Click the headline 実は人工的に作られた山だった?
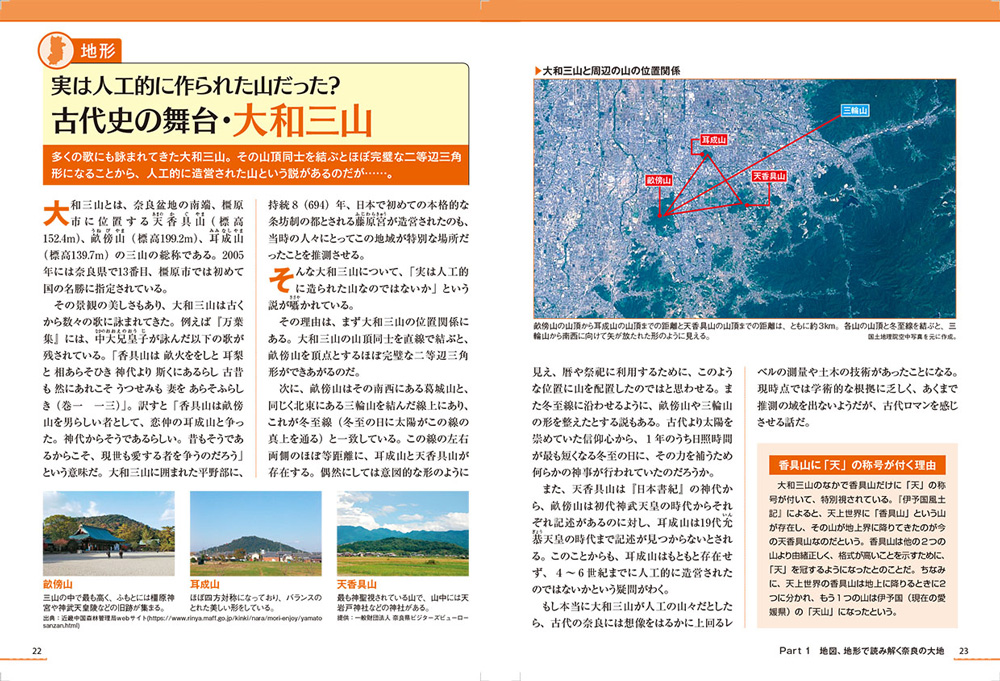1000x681 pixels. pos(195,85)
